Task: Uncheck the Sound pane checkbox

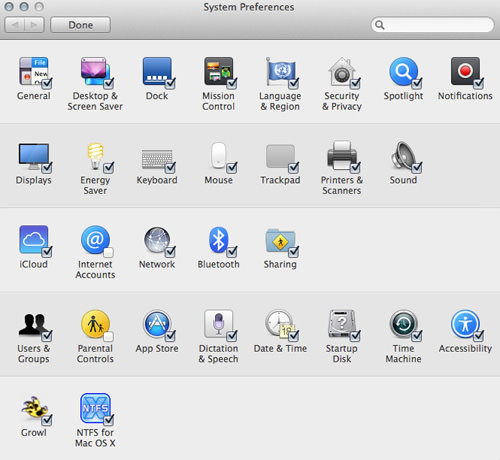Action: [x=417, y=168]
